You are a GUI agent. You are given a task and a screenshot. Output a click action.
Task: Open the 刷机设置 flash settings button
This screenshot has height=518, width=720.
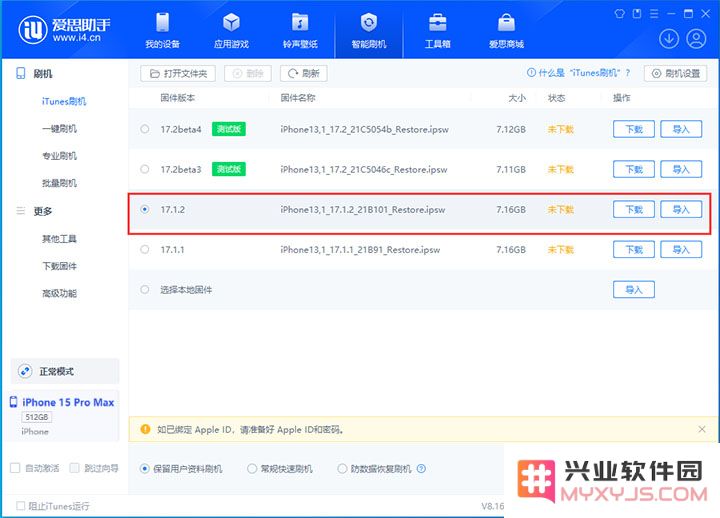[x=675, y=73]
